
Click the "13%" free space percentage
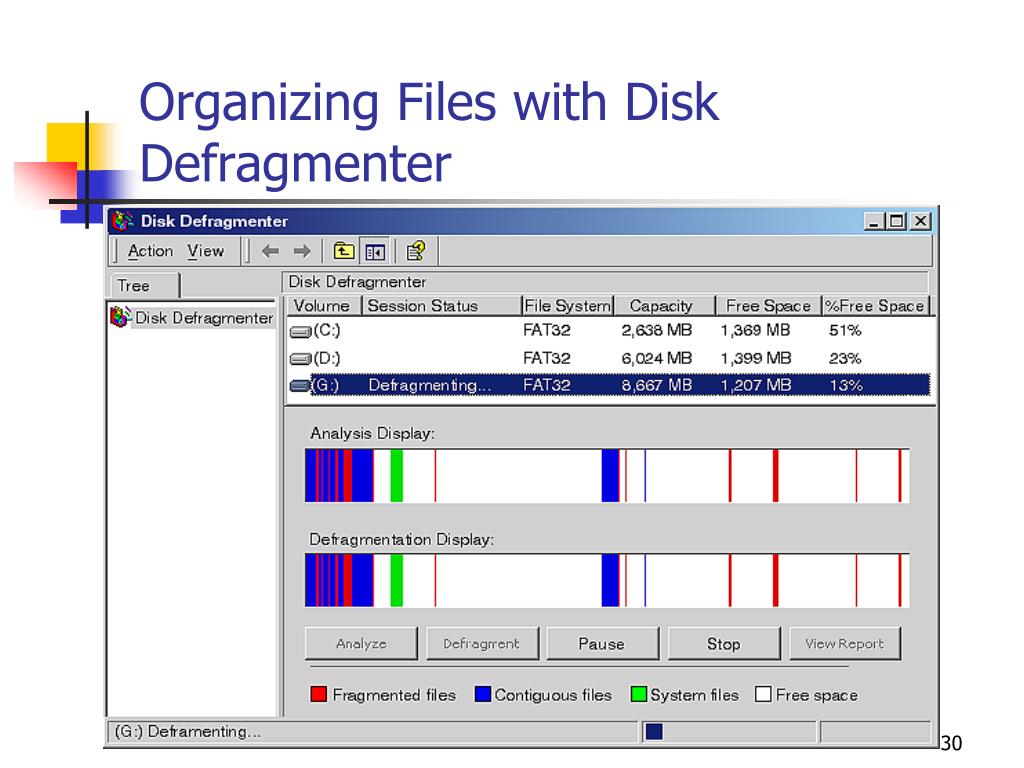(846, 385)
